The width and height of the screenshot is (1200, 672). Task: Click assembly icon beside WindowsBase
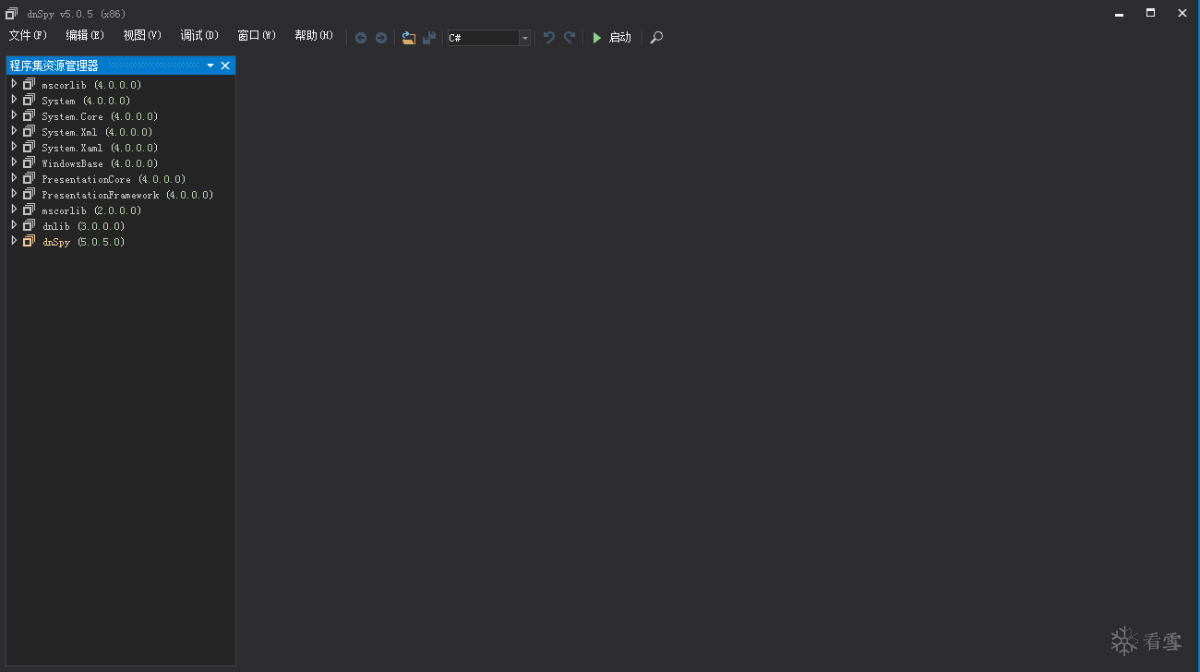29,163
